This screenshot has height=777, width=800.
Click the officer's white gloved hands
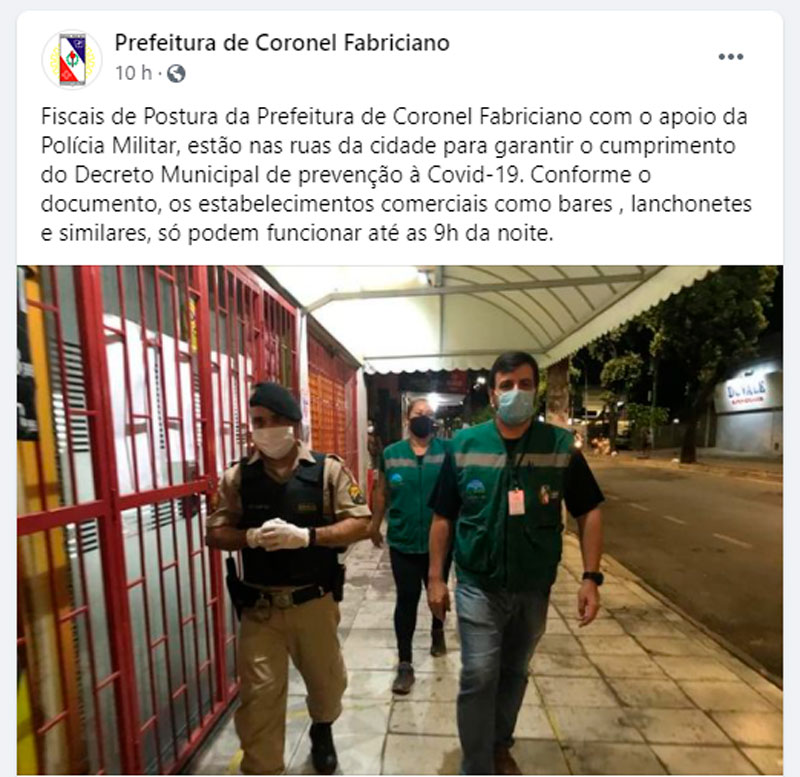[277, 534]
